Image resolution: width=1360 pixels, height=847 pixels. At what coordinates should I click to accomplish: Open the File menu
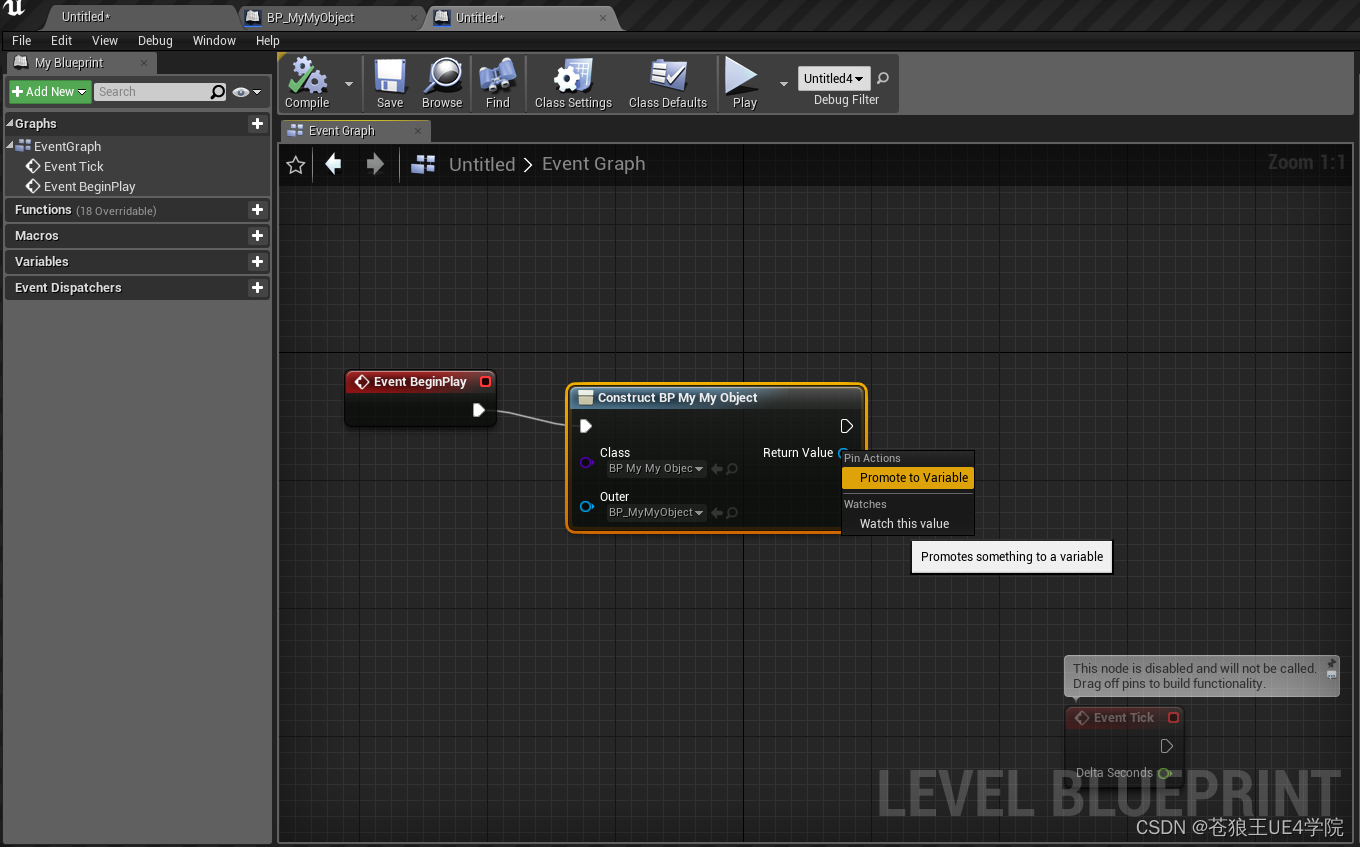pos(21,40)
